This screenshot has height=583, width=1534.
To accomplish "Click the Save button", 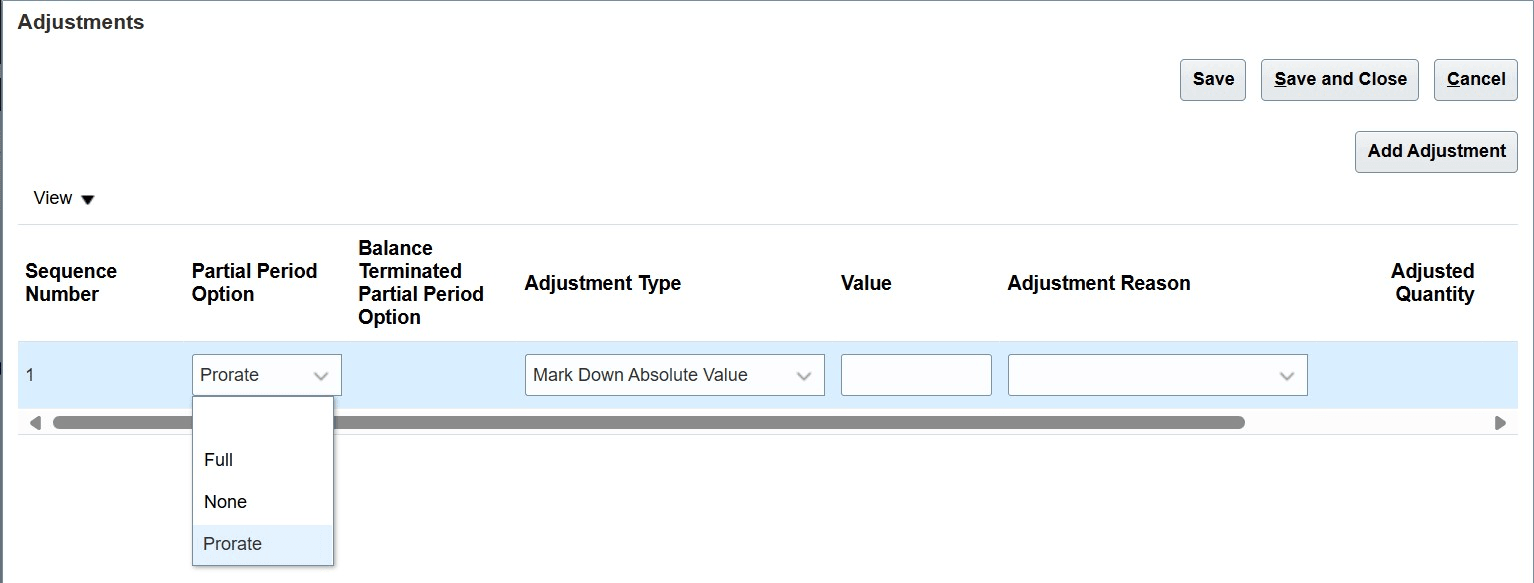I will click(x=1212, y=79).
